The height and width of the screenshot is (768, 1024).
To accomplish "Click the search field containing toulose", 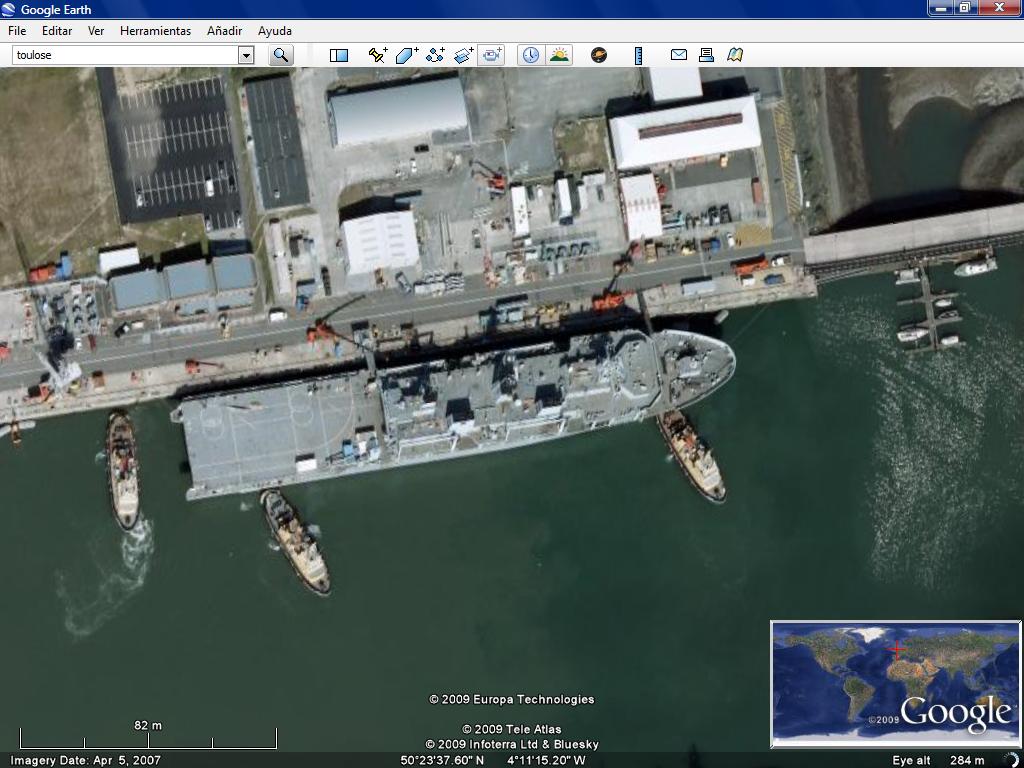I will pos(124,55).
